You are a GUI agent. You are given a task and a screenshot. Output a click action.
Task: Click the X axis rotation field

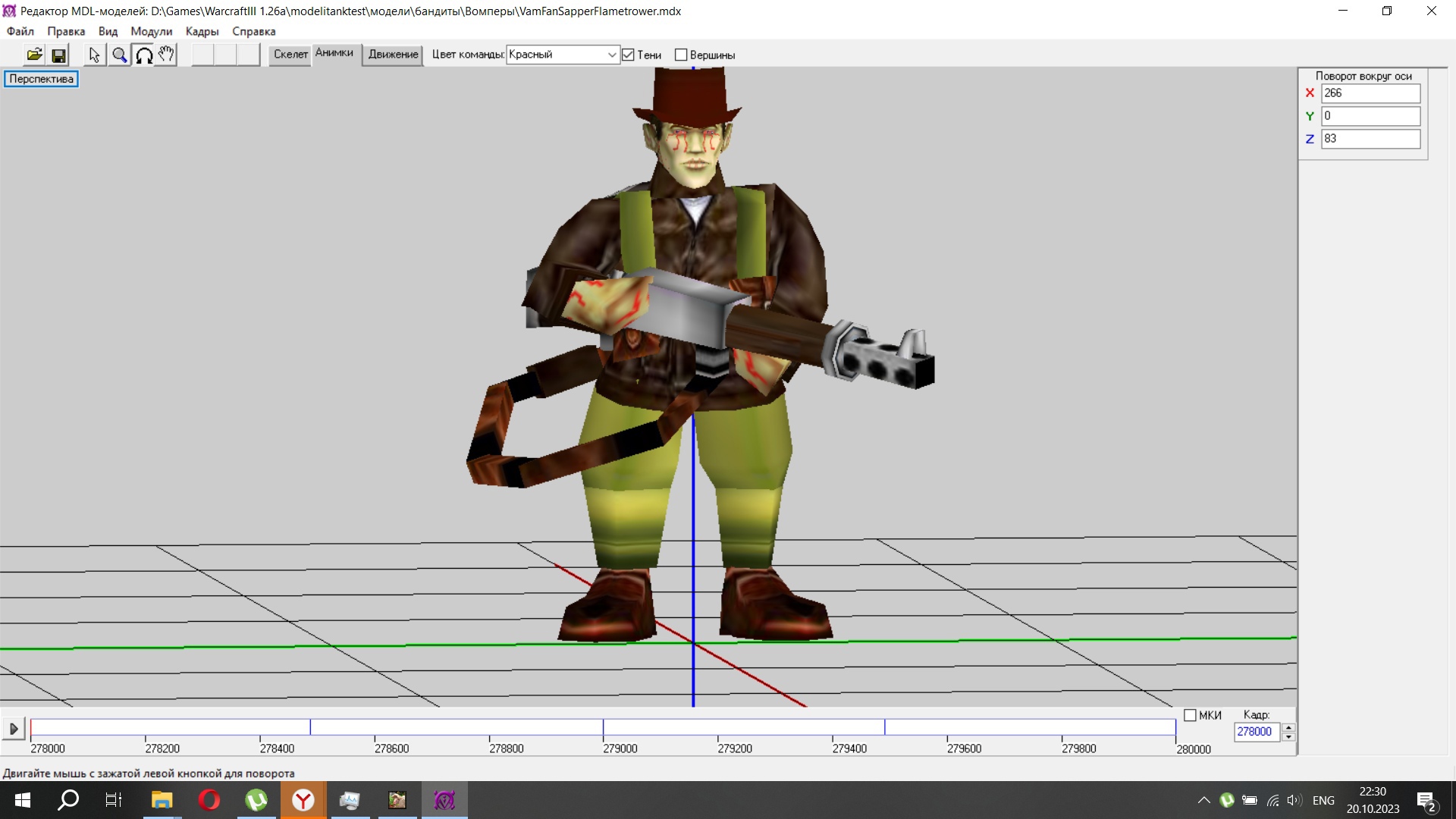coord(1370,93)
